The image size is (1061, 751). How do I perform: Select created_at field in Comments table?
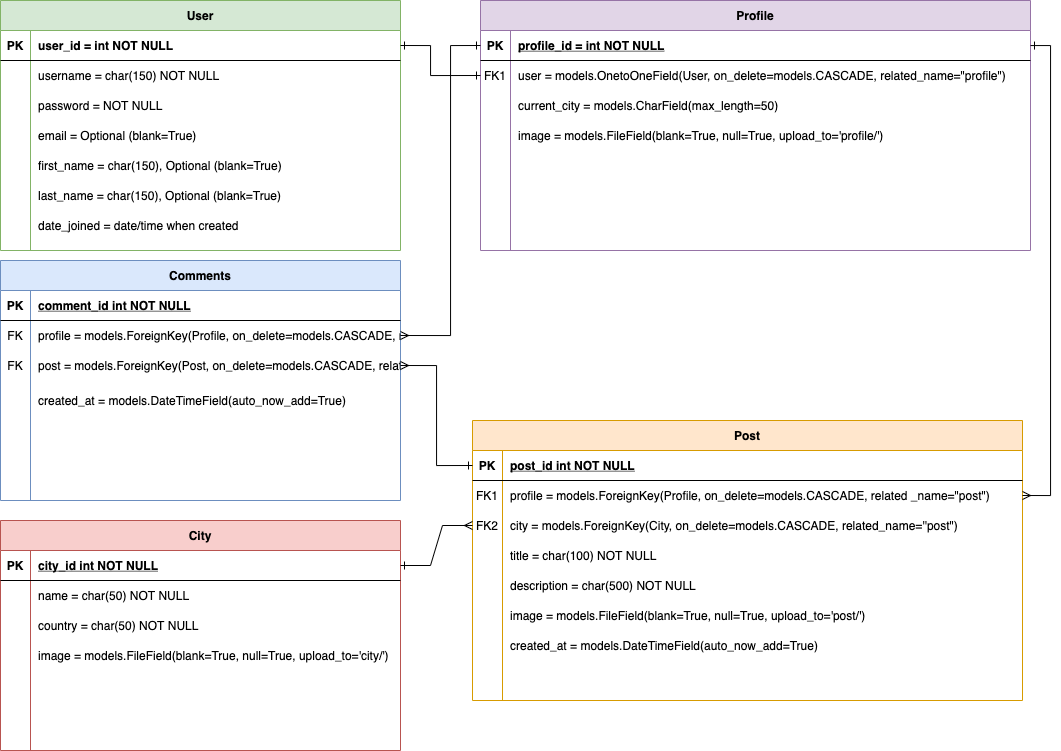(191, 401)
